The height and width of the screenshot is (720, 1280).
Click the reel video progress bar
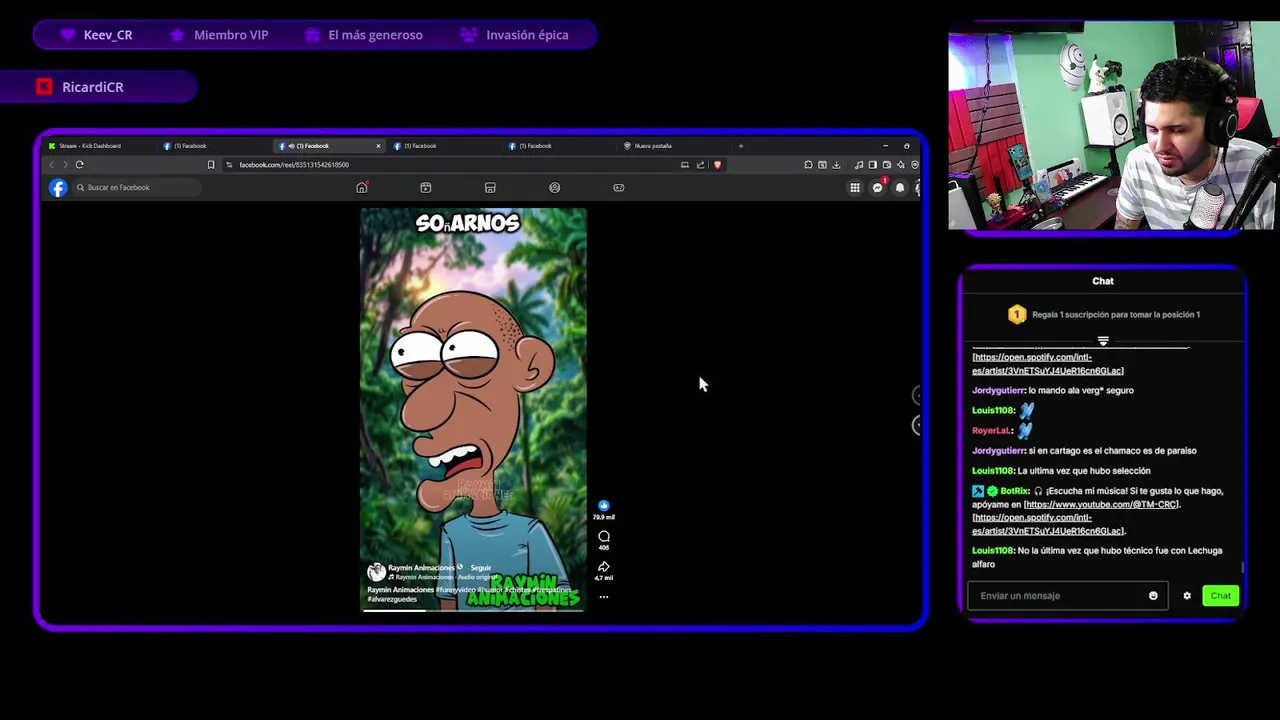point(473,609)
